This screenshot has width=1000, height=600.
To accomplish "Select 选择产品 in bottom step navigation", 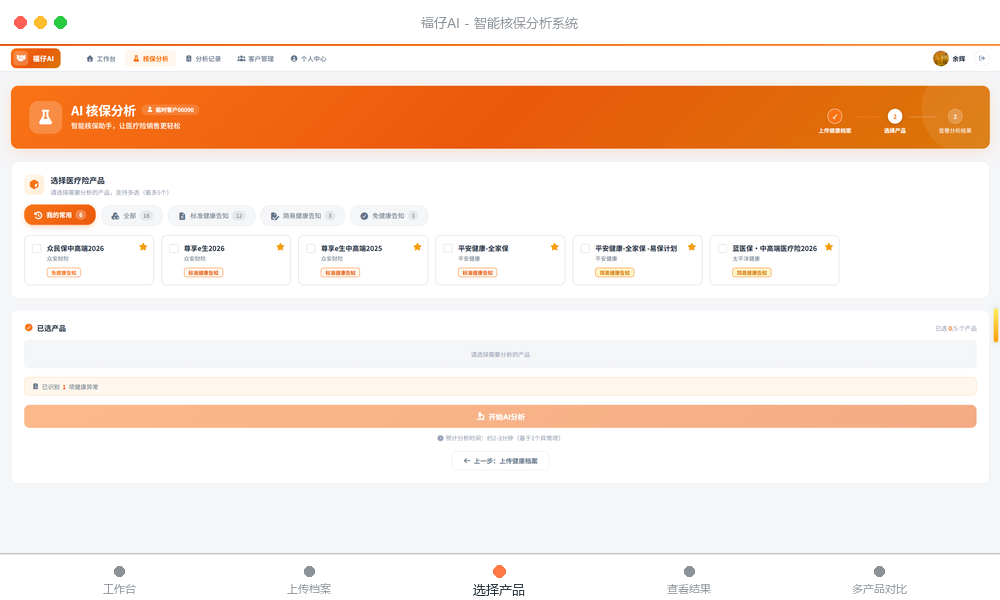I will 499,580.
